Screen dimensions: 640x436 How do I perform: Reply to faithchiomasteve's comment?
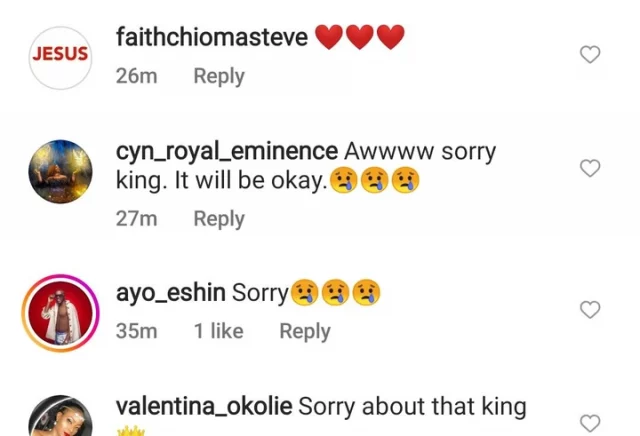219,76
